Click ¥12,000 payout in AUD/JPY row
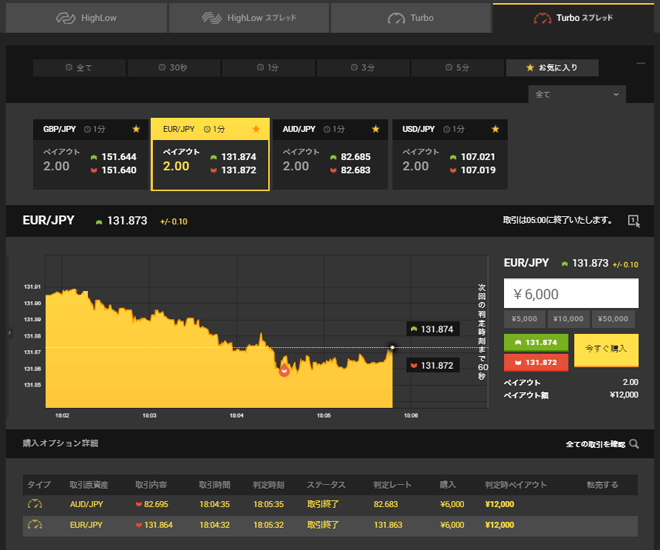Screen dimensions: 660x550 click(500, 504)
